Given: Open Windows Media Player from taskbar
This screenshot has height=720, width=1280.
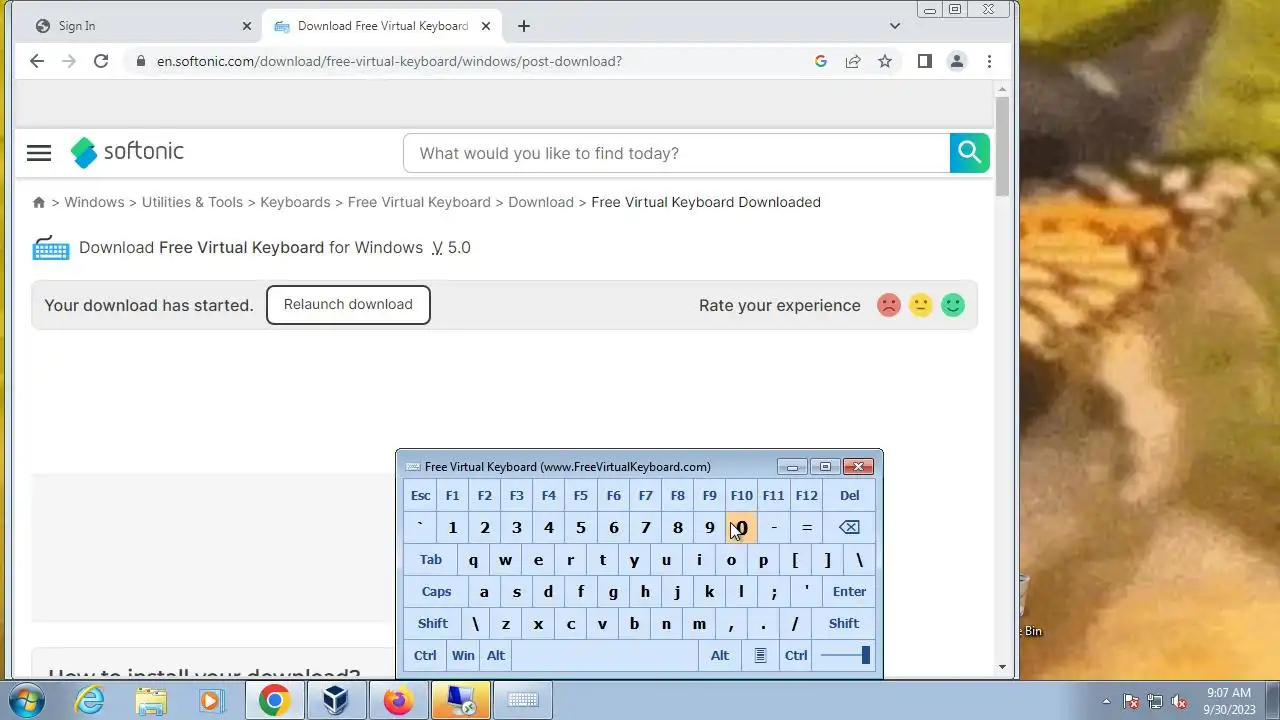Looking at the screenshot, I should point(212,700).
